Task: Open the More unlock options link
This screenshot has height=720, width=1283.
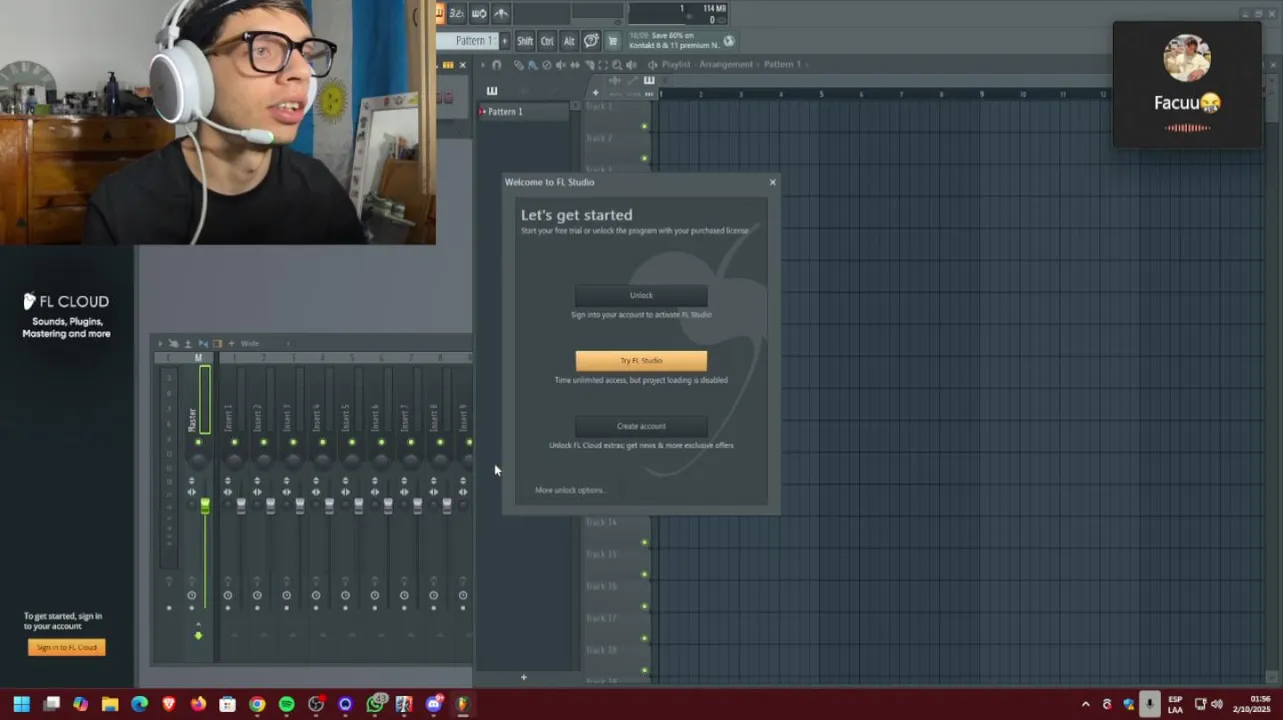Action: 569,490
